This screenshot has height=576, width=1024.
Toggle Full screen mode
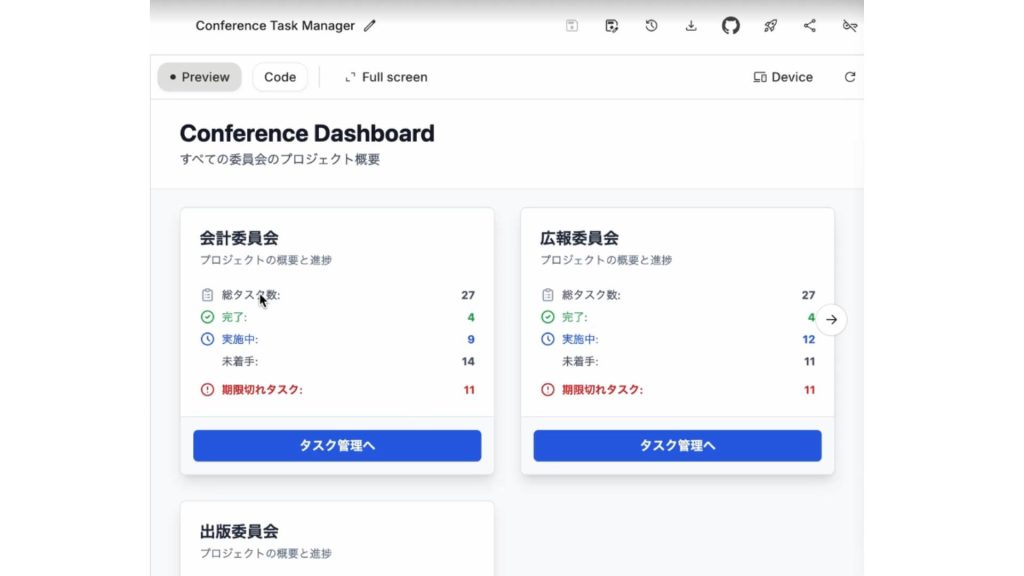click(x=386, y=77)
